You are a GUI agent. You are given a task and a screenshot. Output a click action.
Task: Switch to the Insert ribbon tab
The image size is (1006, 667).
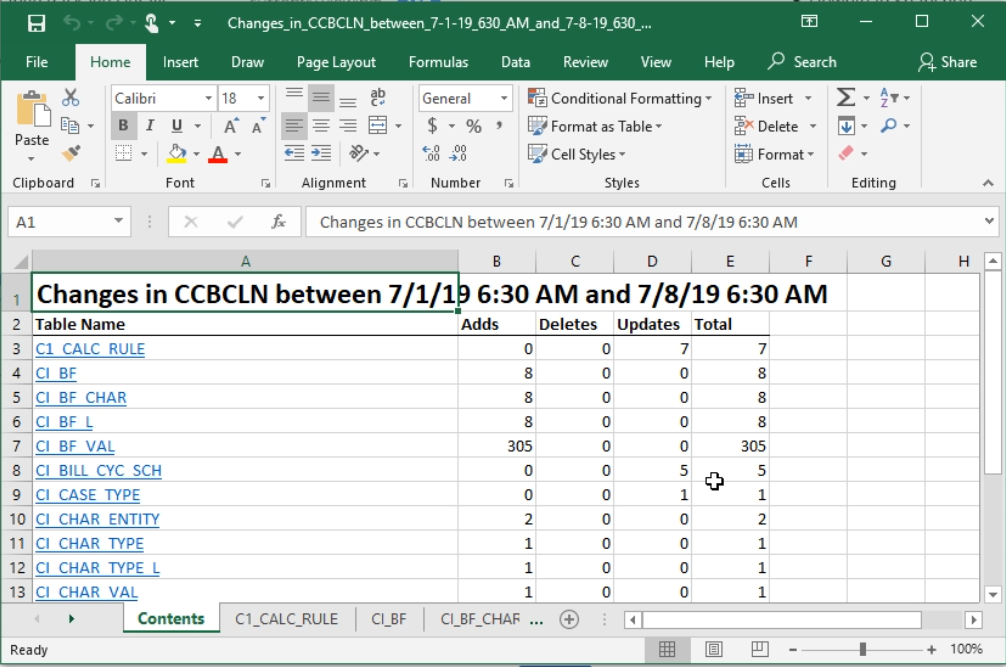[180, 62]
